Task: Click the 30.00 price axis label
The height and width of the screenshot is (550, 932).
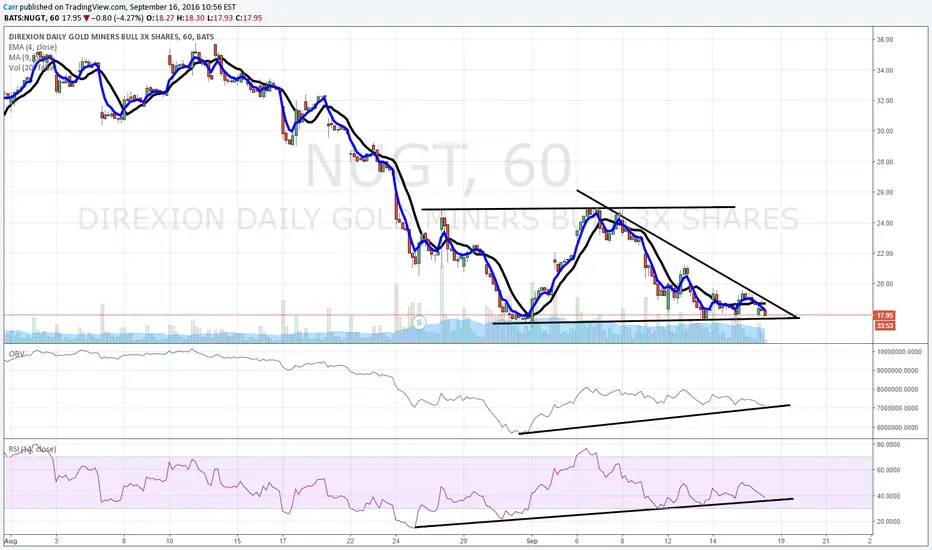Action: (884, 131)
